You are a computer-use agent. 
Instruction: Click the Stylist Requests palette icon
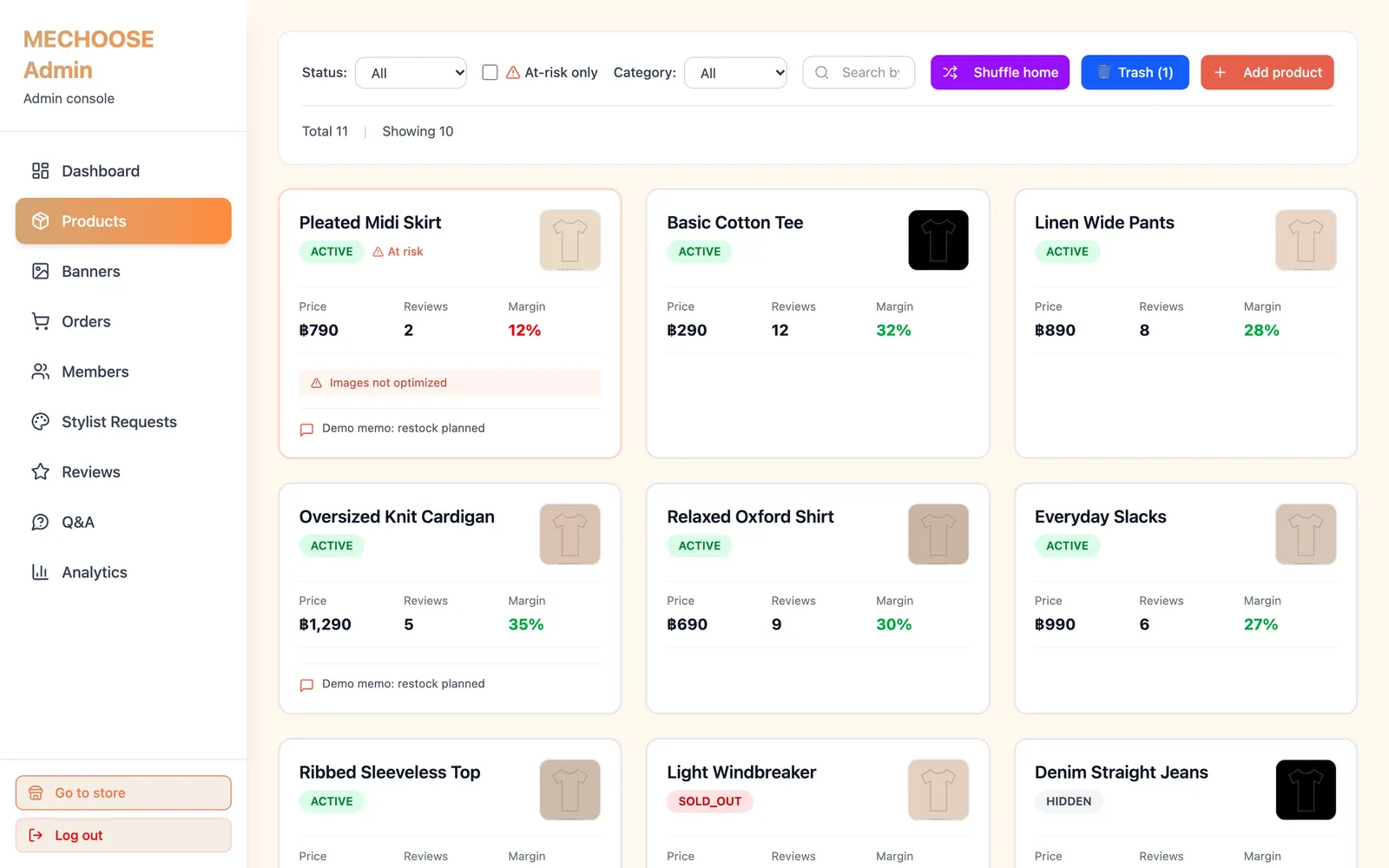pyautogui.click(x=40, y=422)
